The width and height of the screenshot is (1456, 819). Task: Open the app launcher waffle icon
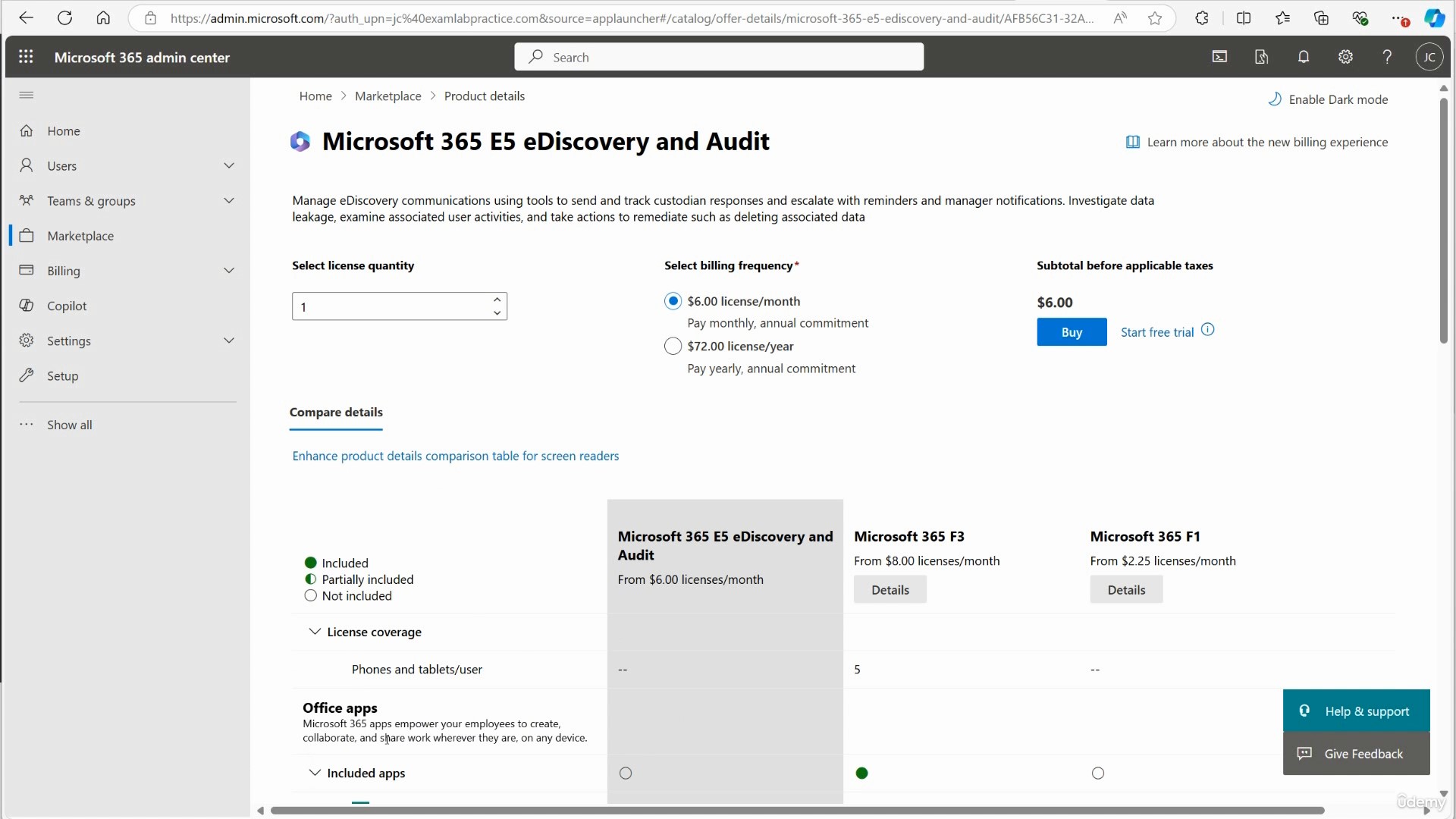pos(26,57)
